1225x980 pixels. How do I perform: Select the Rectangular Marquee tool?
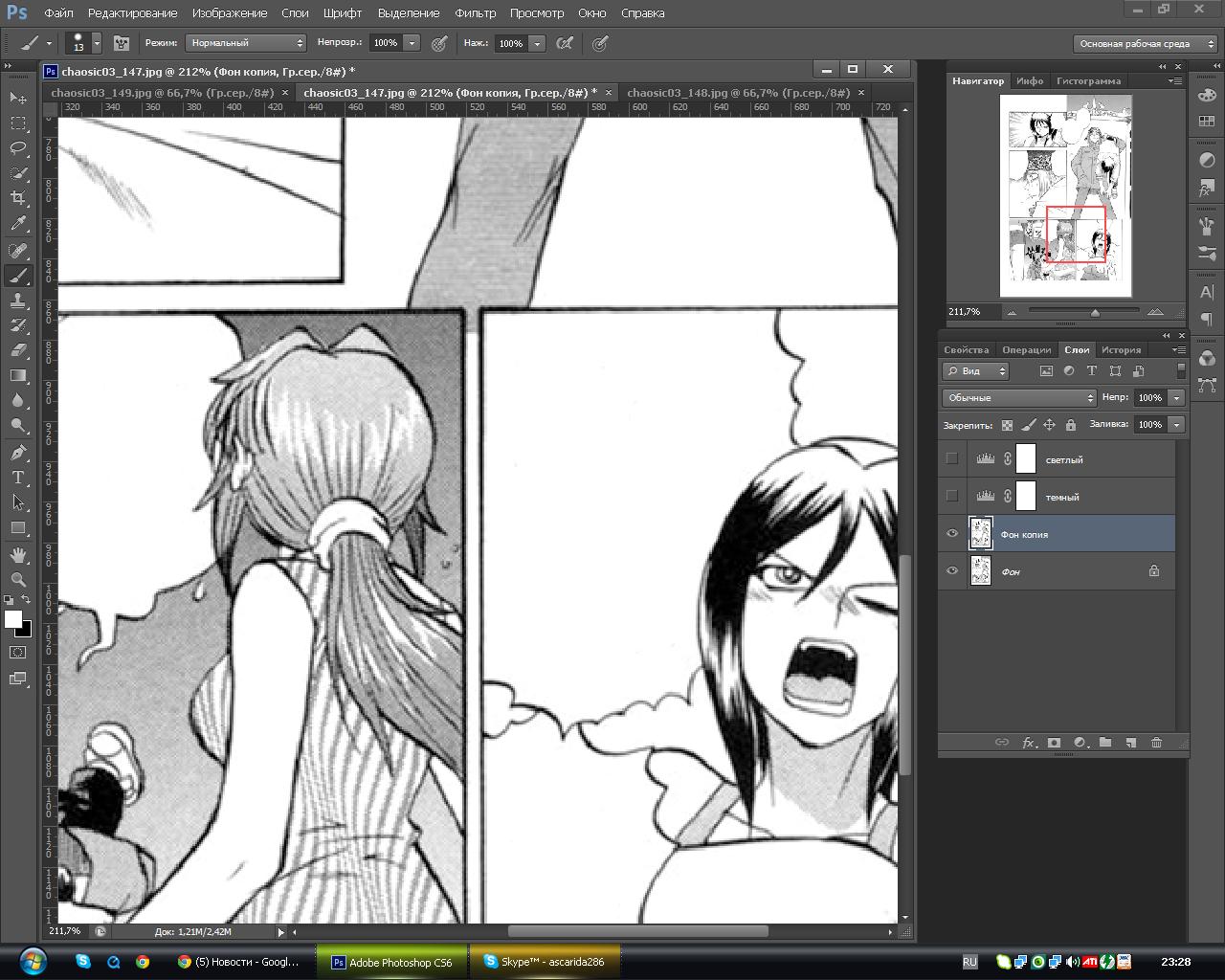pyautogui.click(x=18, y=122)
